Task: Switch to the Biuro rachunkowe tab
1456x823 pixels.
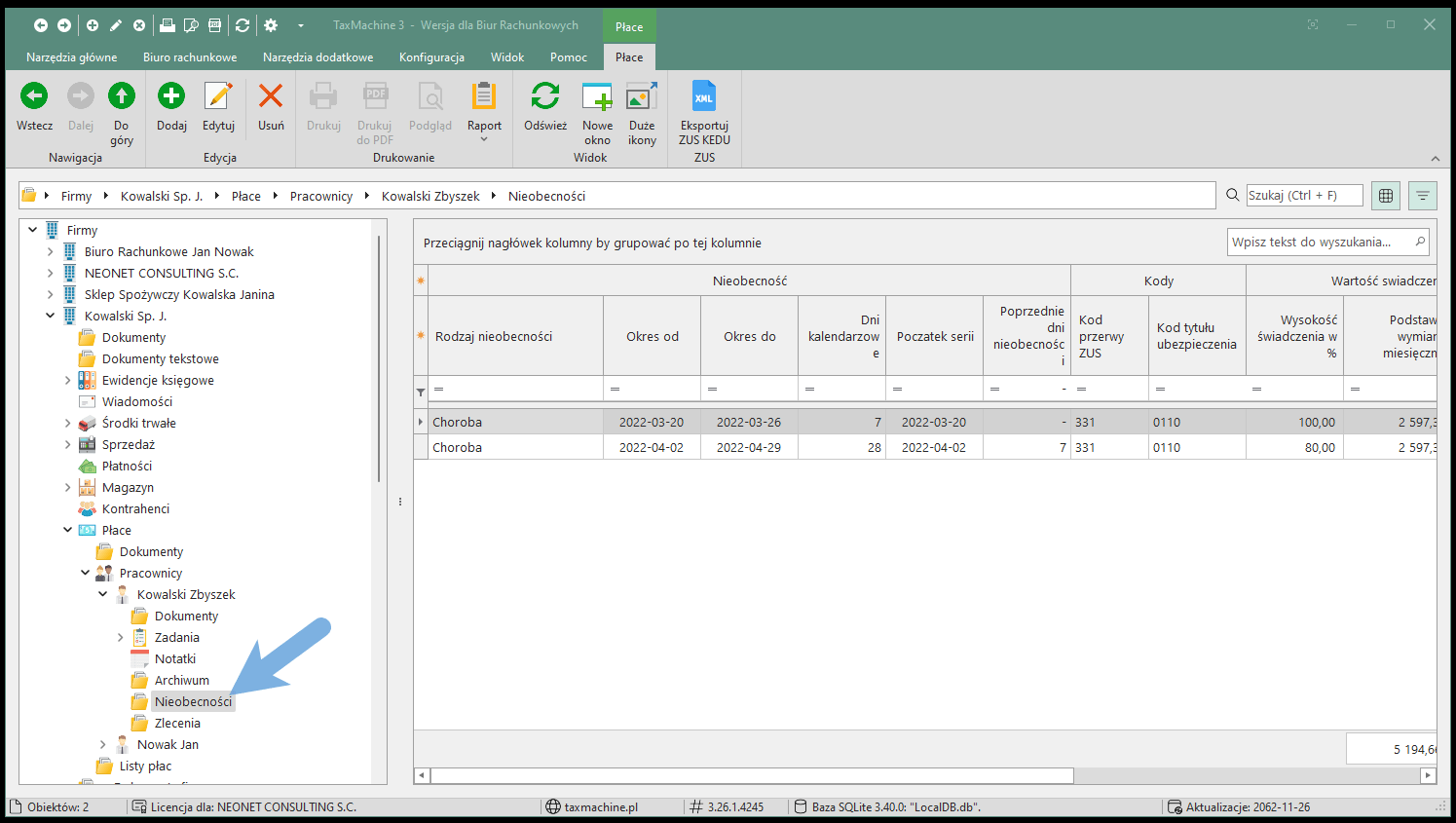Action: 190,57
